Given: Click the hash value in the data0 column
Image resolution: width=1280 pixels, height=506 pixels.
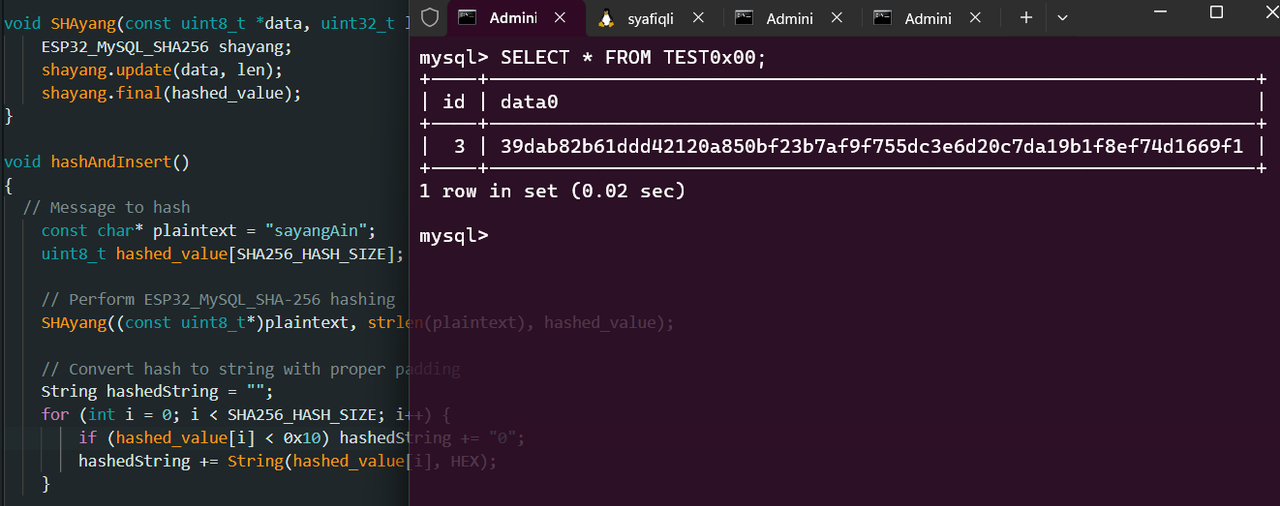Looking at the screenshot, I should 872,146.
